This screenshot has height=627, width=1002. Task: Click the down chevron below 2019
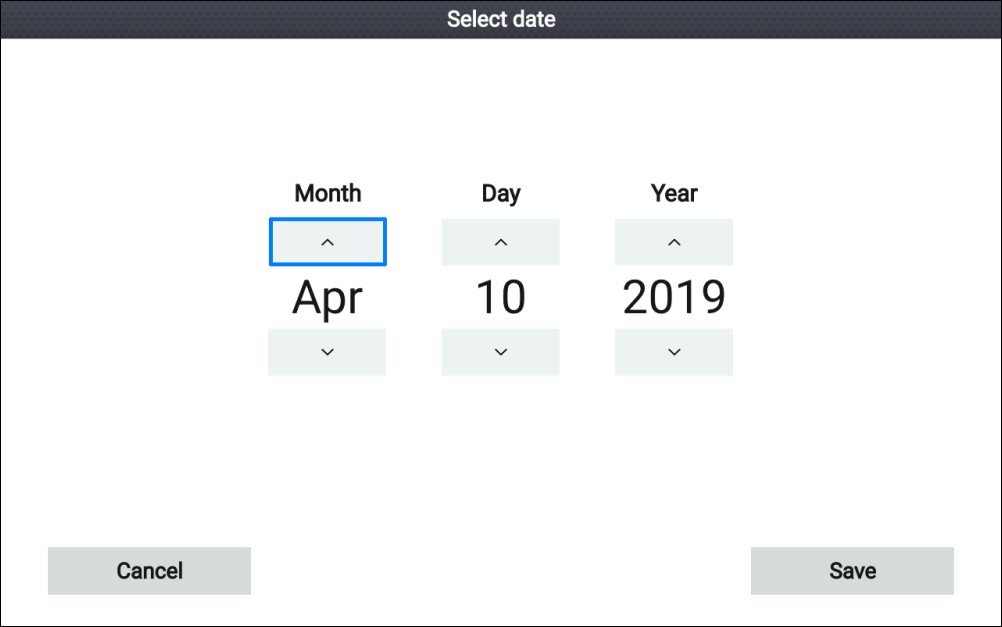click(x=674, y=352)
